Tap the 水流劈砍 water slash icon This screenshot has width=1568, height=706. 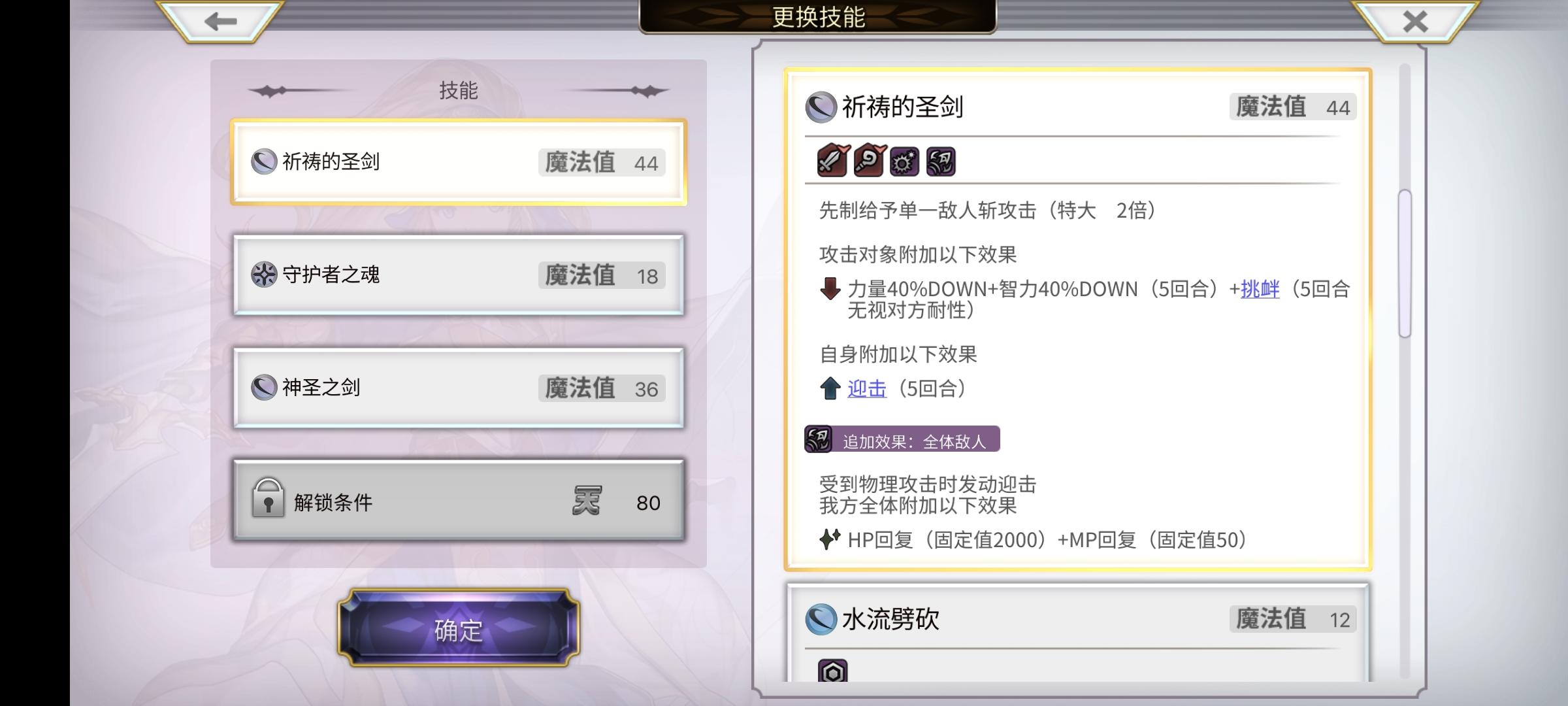point(821,619)
